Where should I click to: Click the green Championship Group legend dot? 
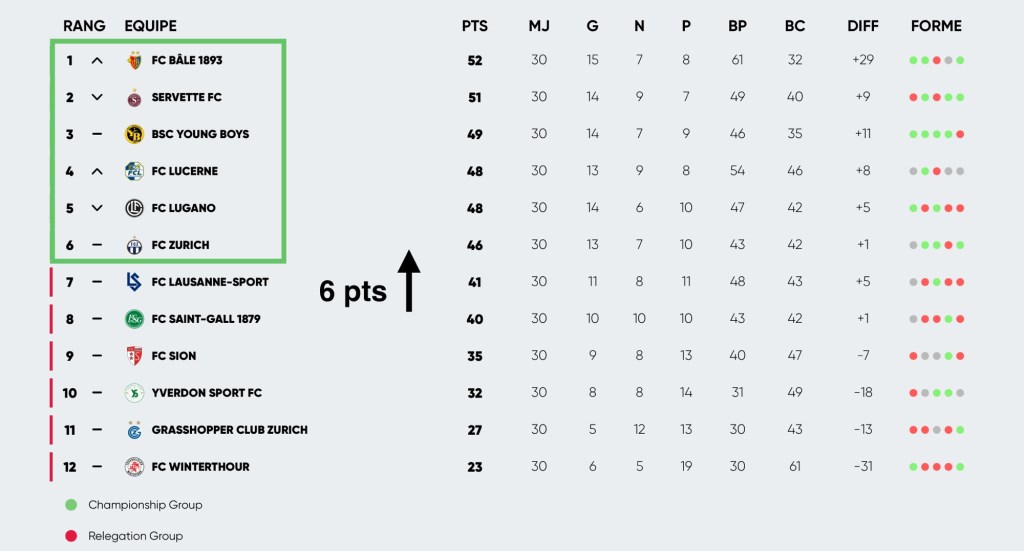71,505
